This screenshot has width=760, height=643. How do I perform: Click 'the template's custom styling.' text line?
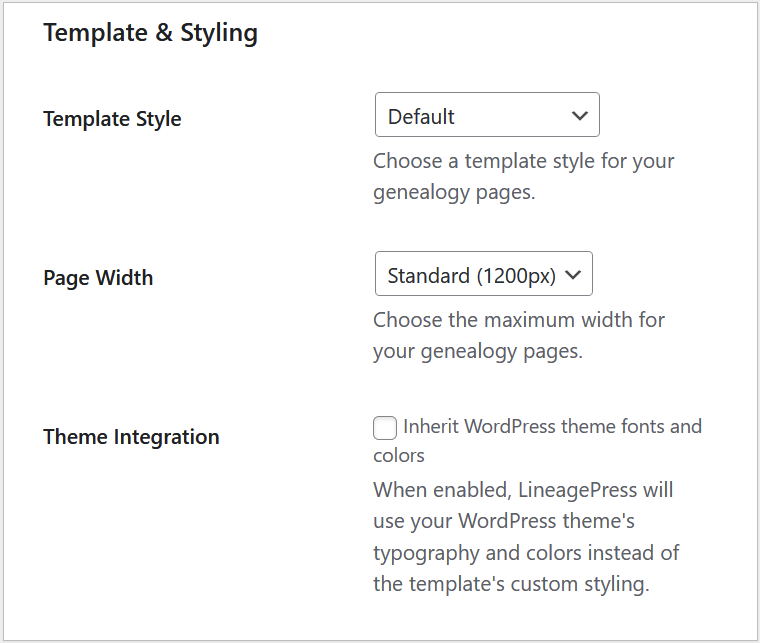pos(511,584)
